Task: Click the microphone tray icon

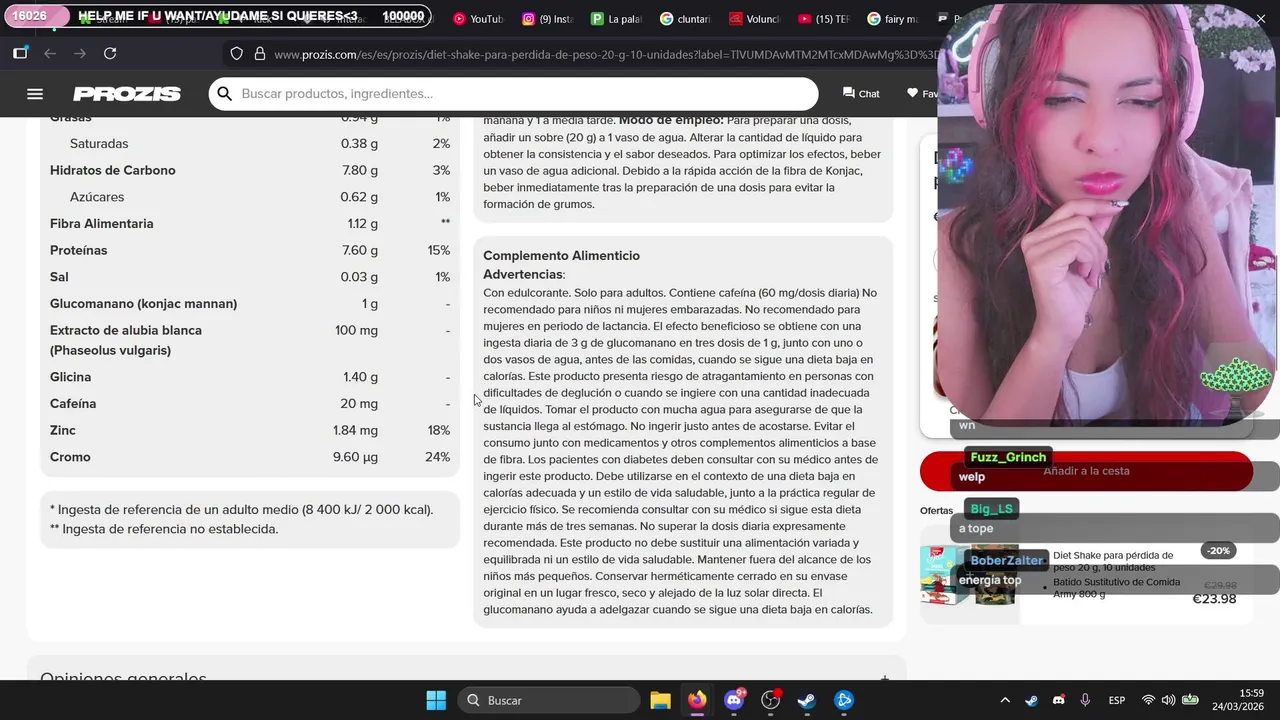Action: pos(1085,700)
